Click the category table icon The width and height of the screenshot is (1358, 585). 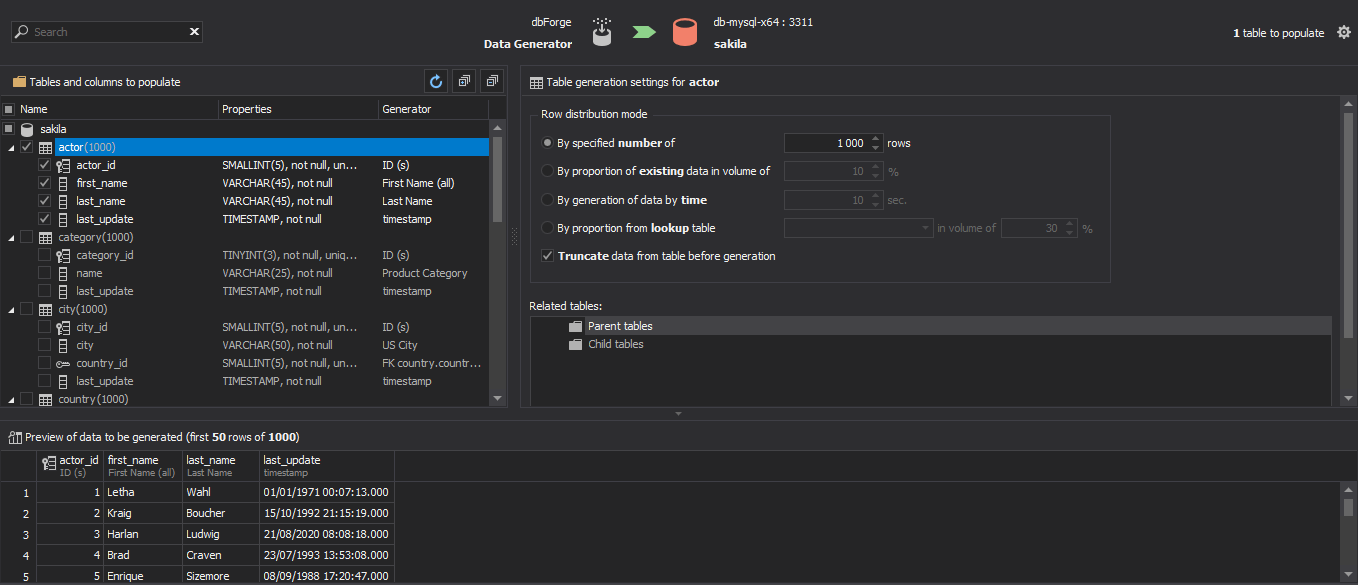(45, 237)
